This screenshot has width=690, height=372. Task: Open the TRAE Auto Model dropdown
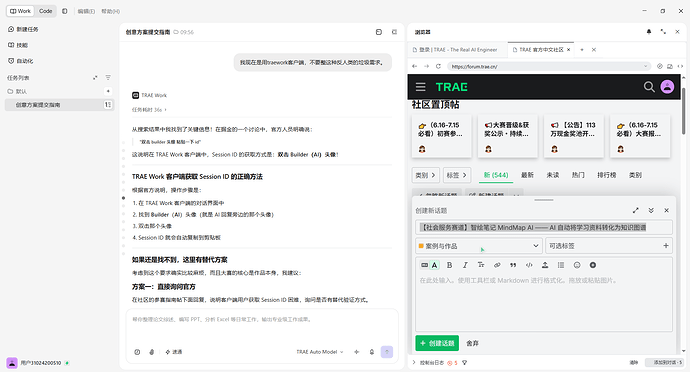[x=320, y=352]
